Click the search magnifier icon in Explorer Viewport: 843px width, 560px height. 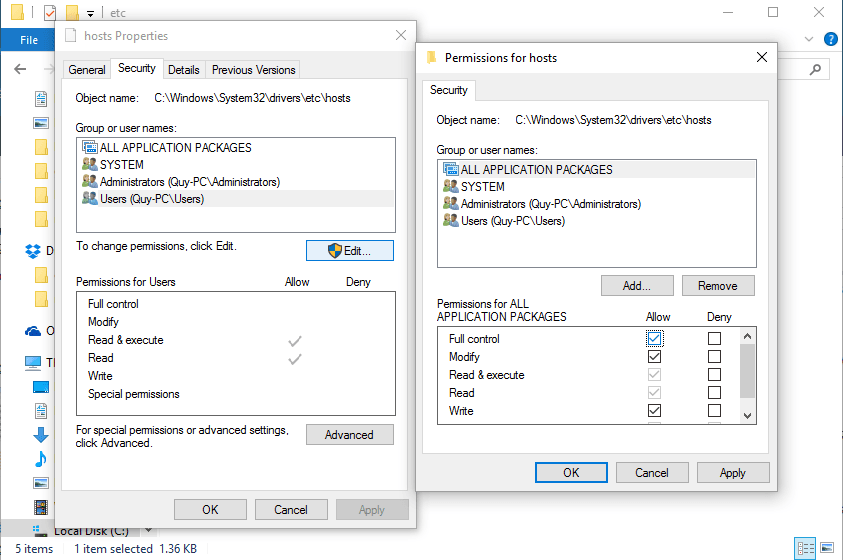pyautogui.click(x=820, y=69)
